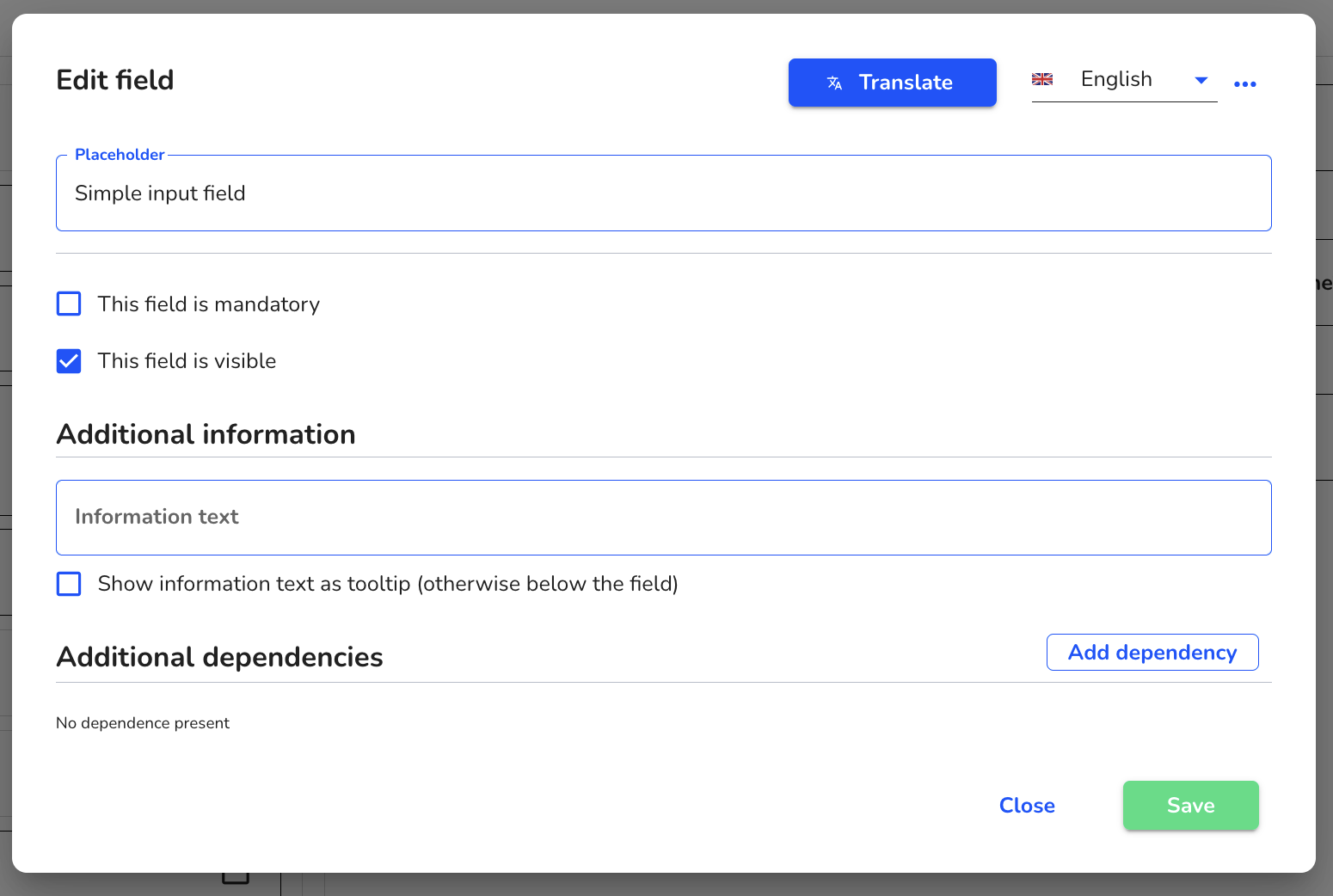Screen dimensions: 1333x896
Task: Save the field changes
Action: coord(1190,806)
